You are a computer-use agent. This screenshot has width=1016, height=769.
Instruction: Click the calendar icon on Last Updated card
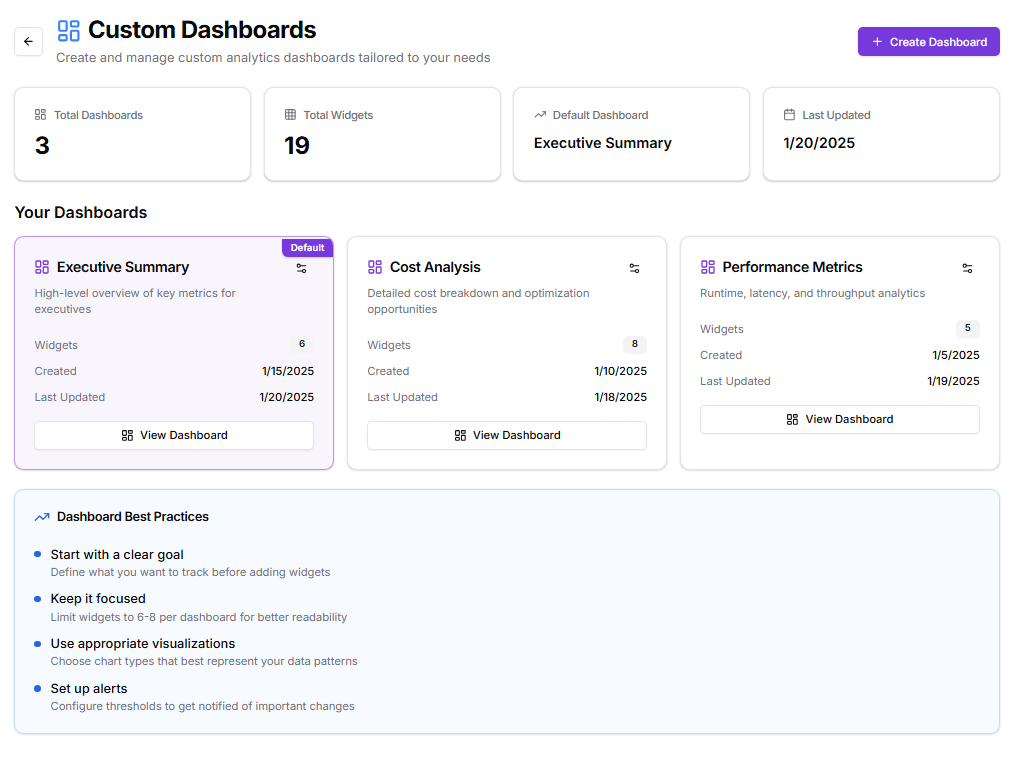[789, 114]
